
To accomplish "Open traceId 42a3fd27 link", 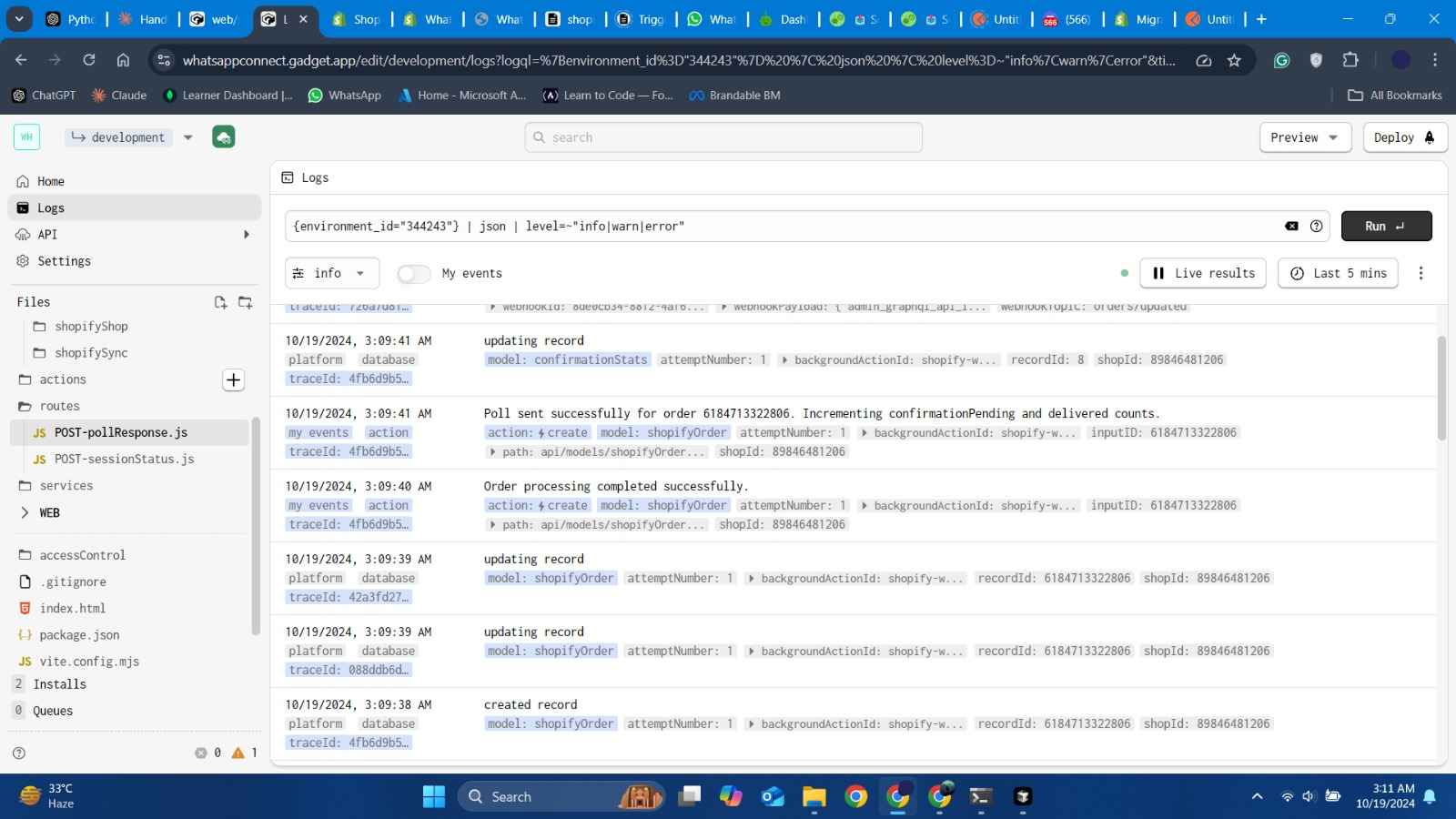I will tap(349, 598).
